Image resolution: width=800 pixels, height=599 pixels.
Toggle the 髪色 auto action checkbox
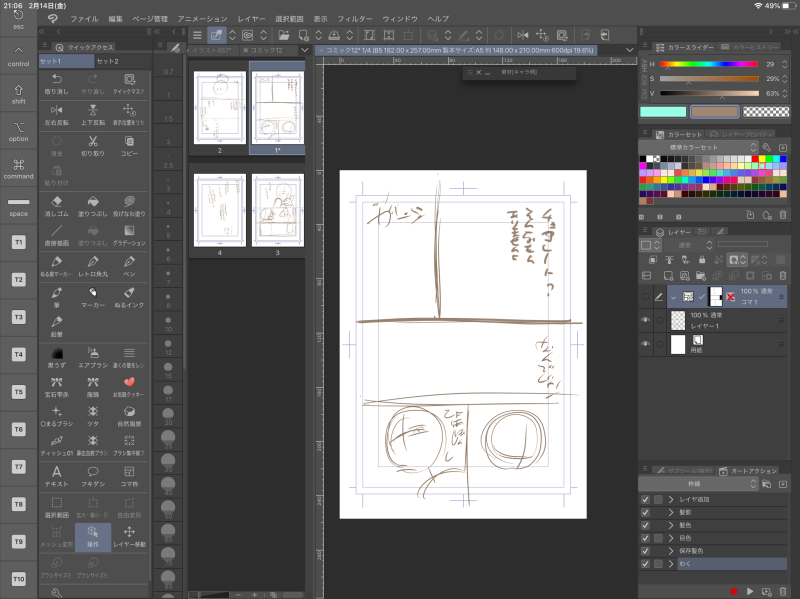click(645, 525)
